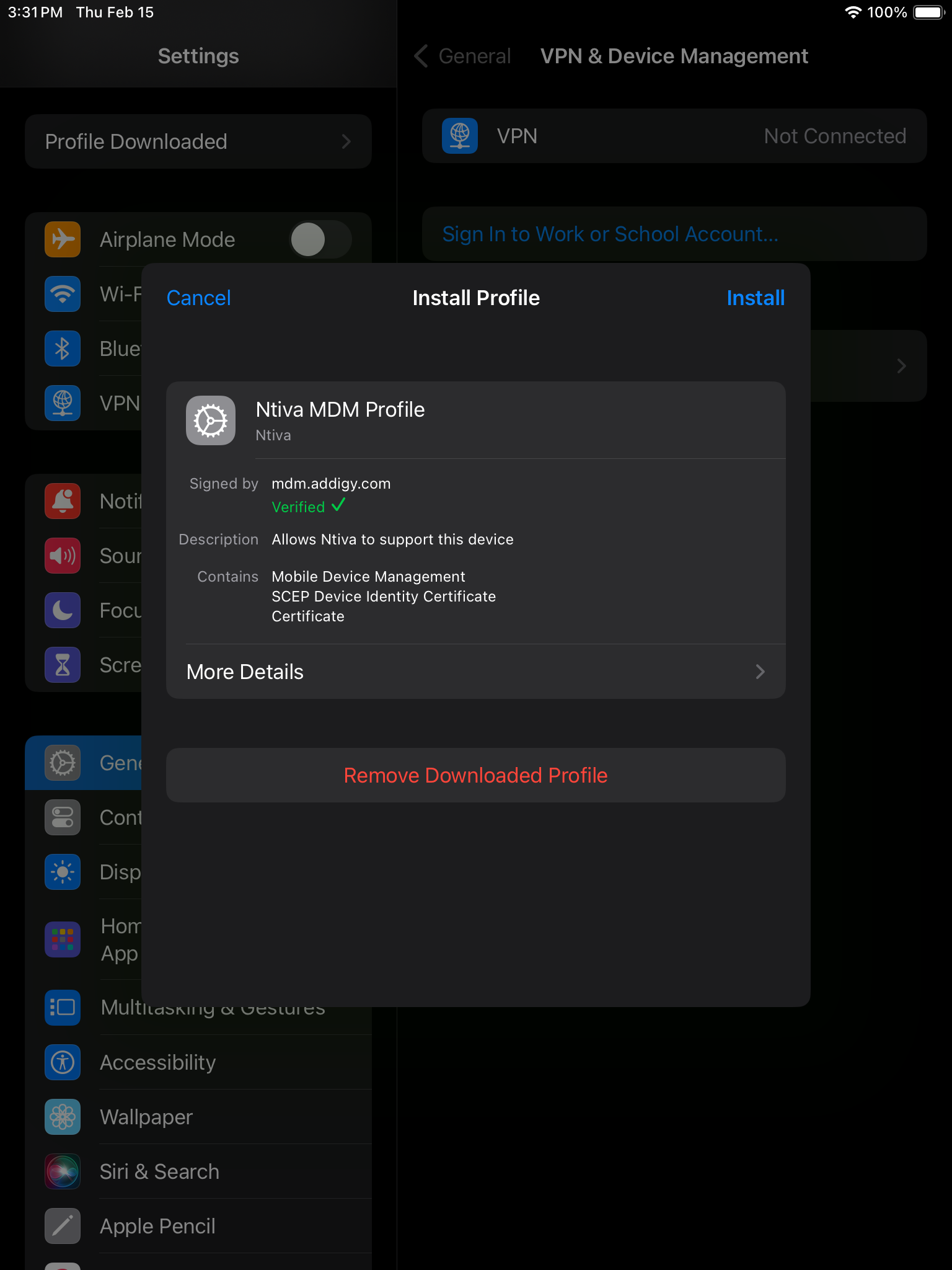
Task: Tap the green Verified checkmark
Action: [x=338, y=505]
